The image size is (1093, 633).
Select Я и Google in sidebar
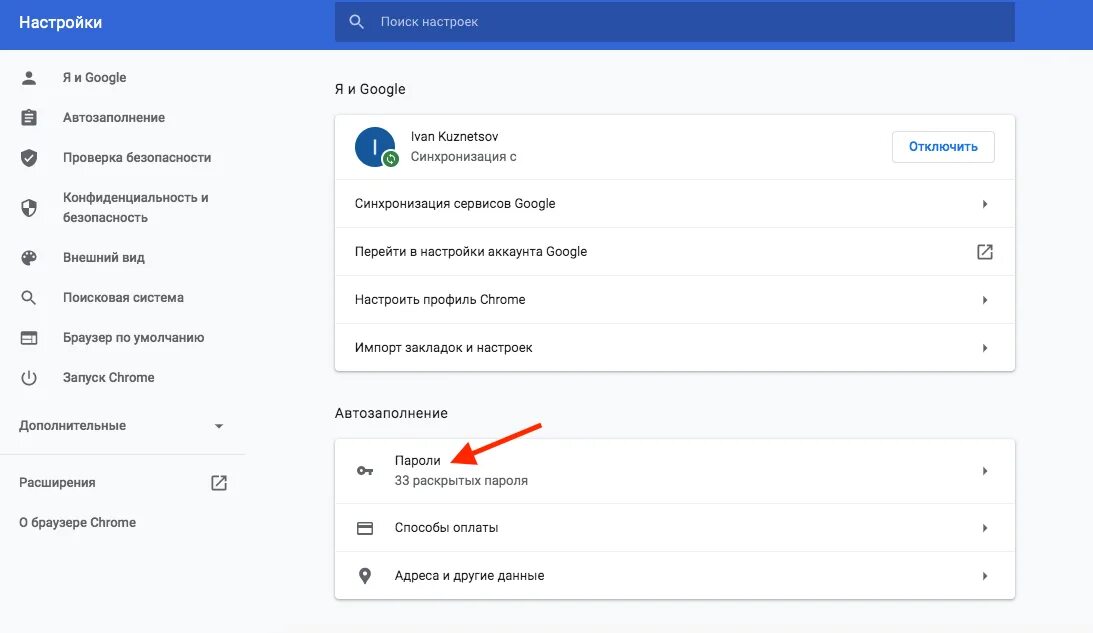pos(94,77)
